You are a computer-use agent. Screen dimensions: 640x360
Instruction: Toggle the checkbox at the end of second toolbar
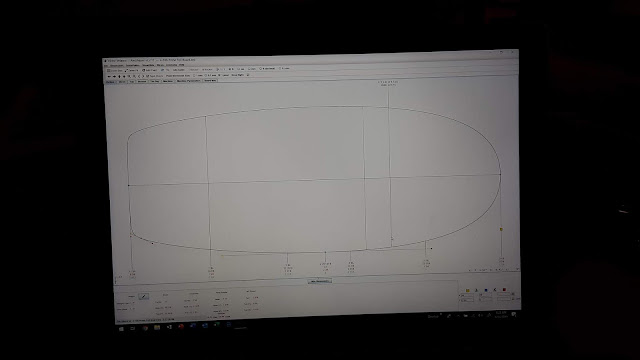click(x=248, y=75)
